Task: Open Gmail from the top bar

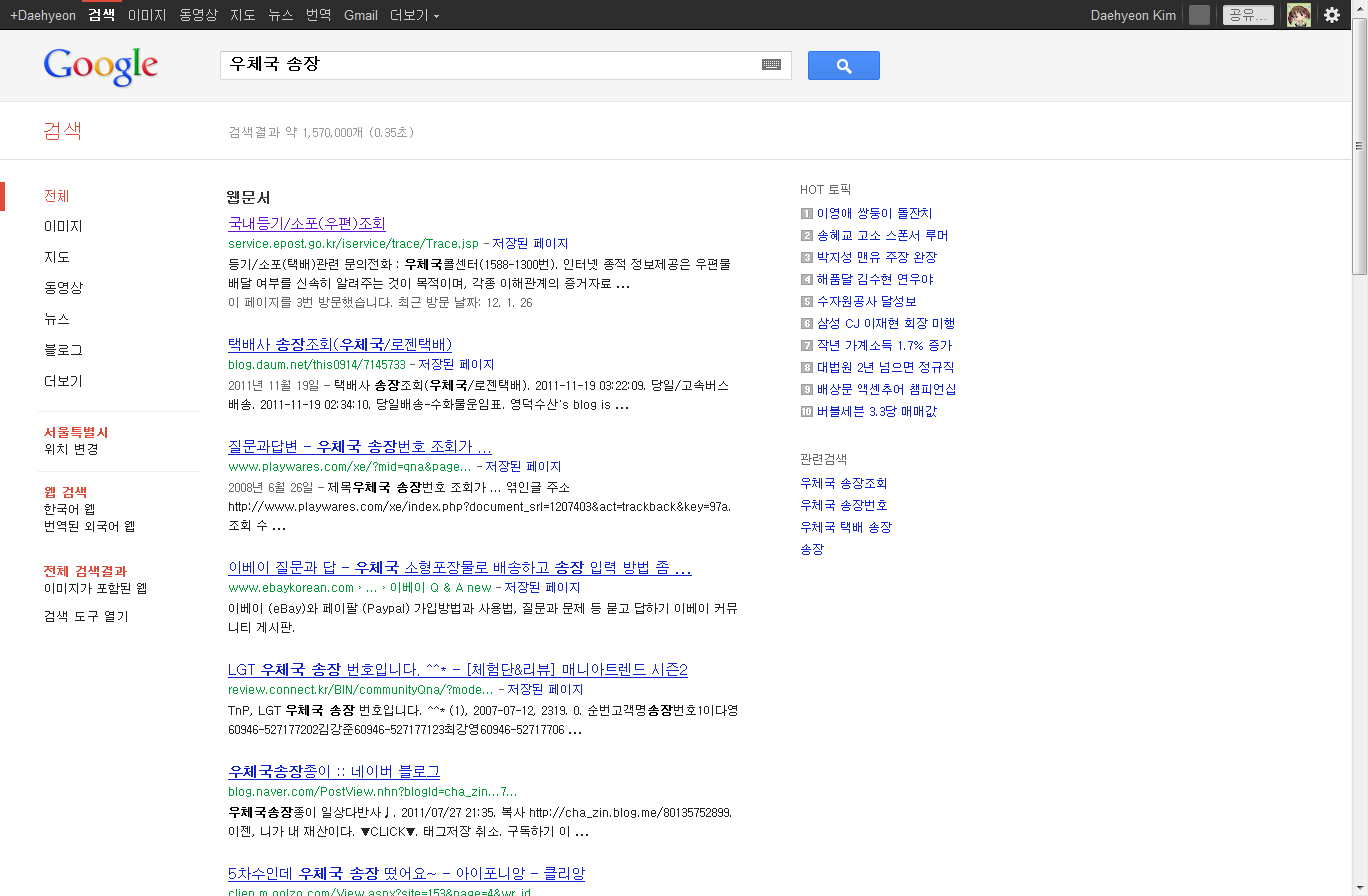Action: [361, 15]
